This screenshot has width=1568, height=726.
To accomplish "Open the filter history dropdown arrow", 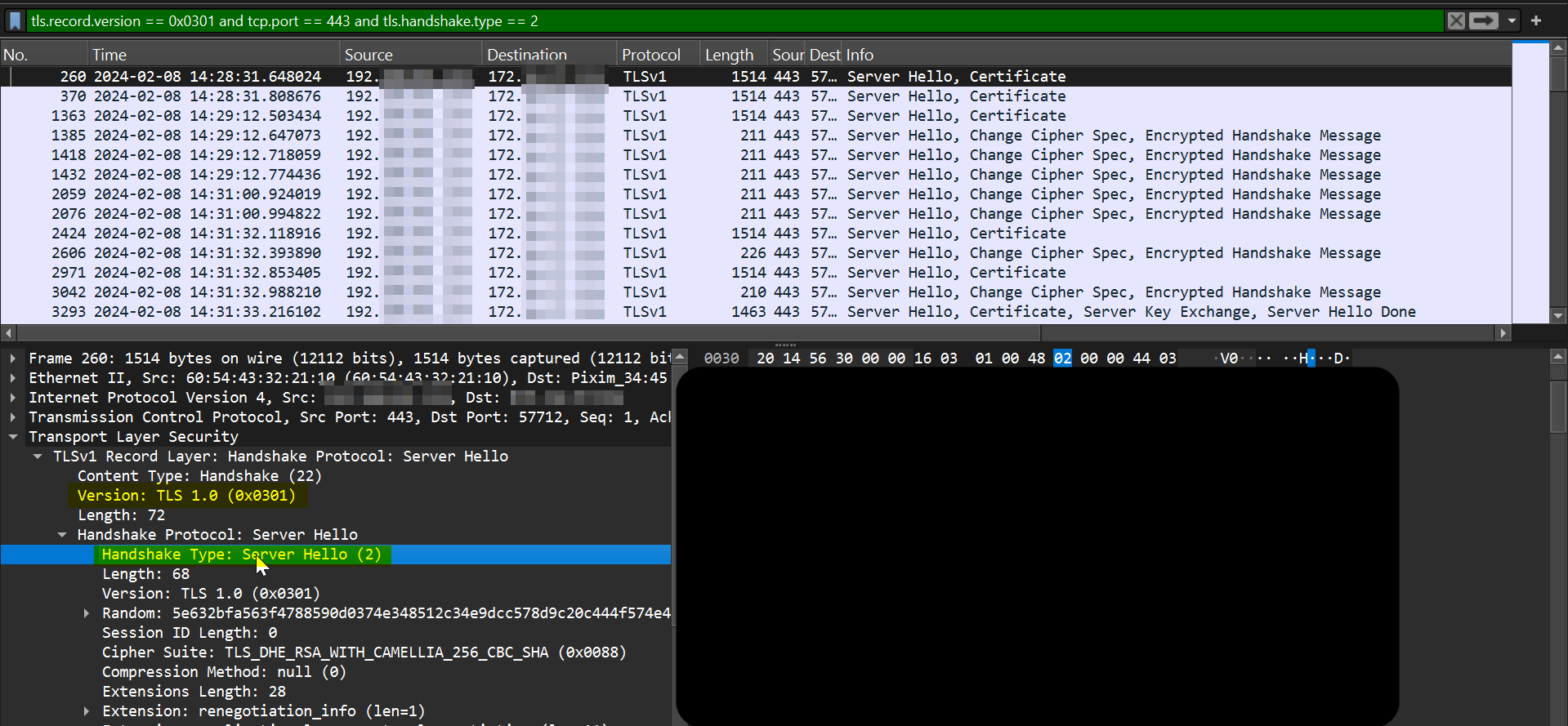I will [x=1512, y=20].
